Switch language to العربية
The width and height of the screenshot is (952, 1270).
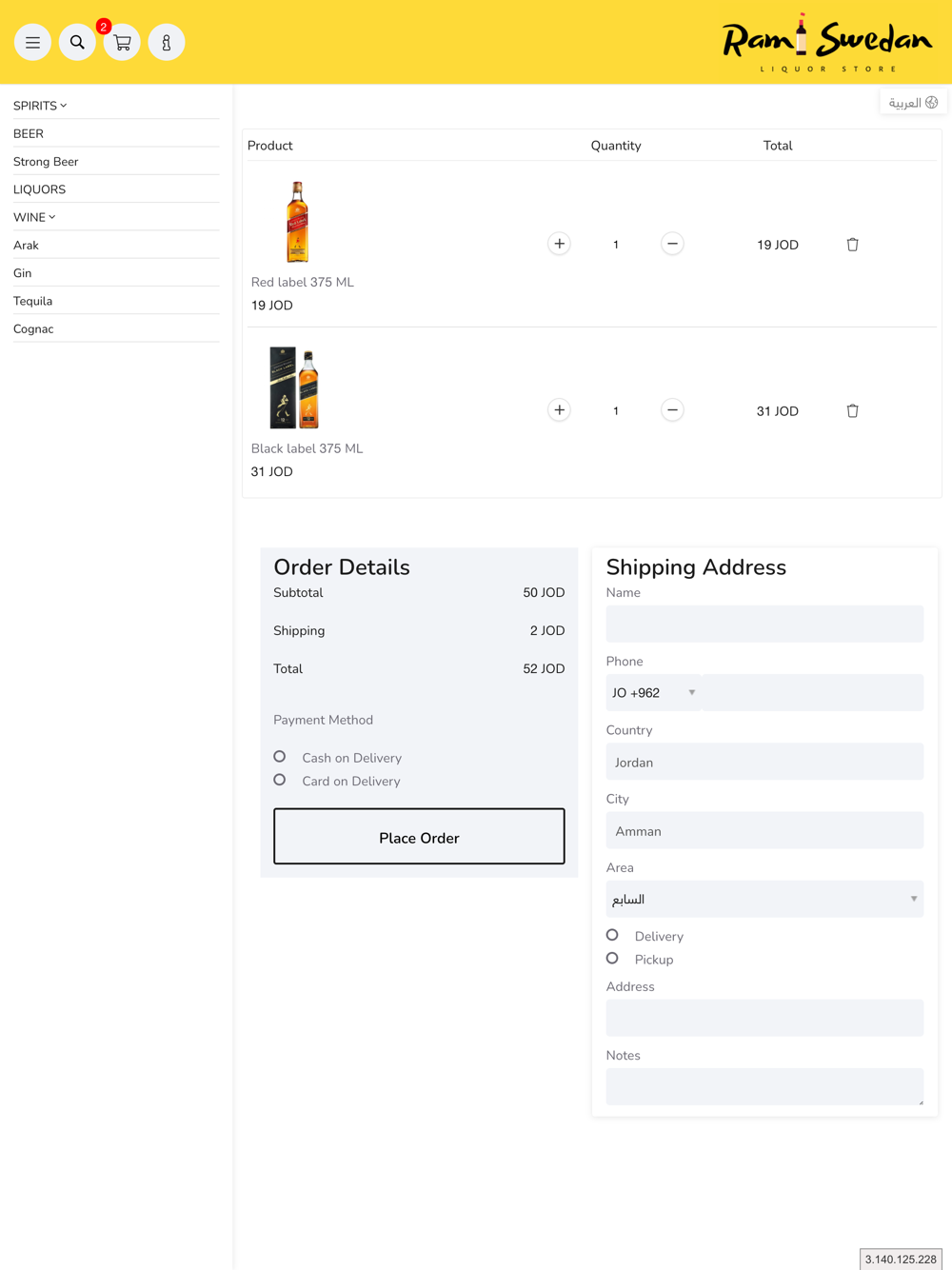click(x=913, y=102)
